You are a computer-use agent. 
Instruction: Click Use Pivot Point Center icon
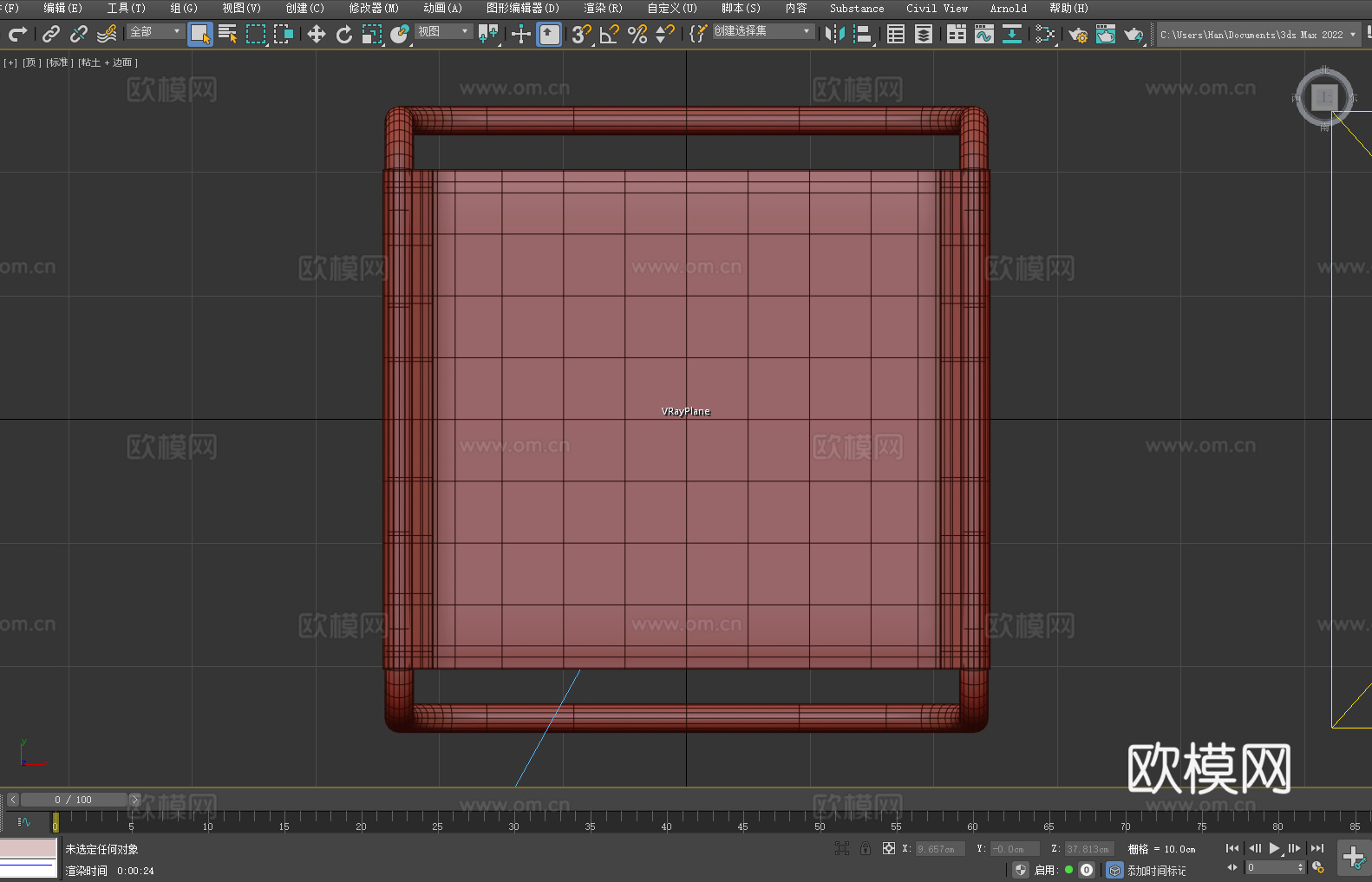[x=488, y=34]
